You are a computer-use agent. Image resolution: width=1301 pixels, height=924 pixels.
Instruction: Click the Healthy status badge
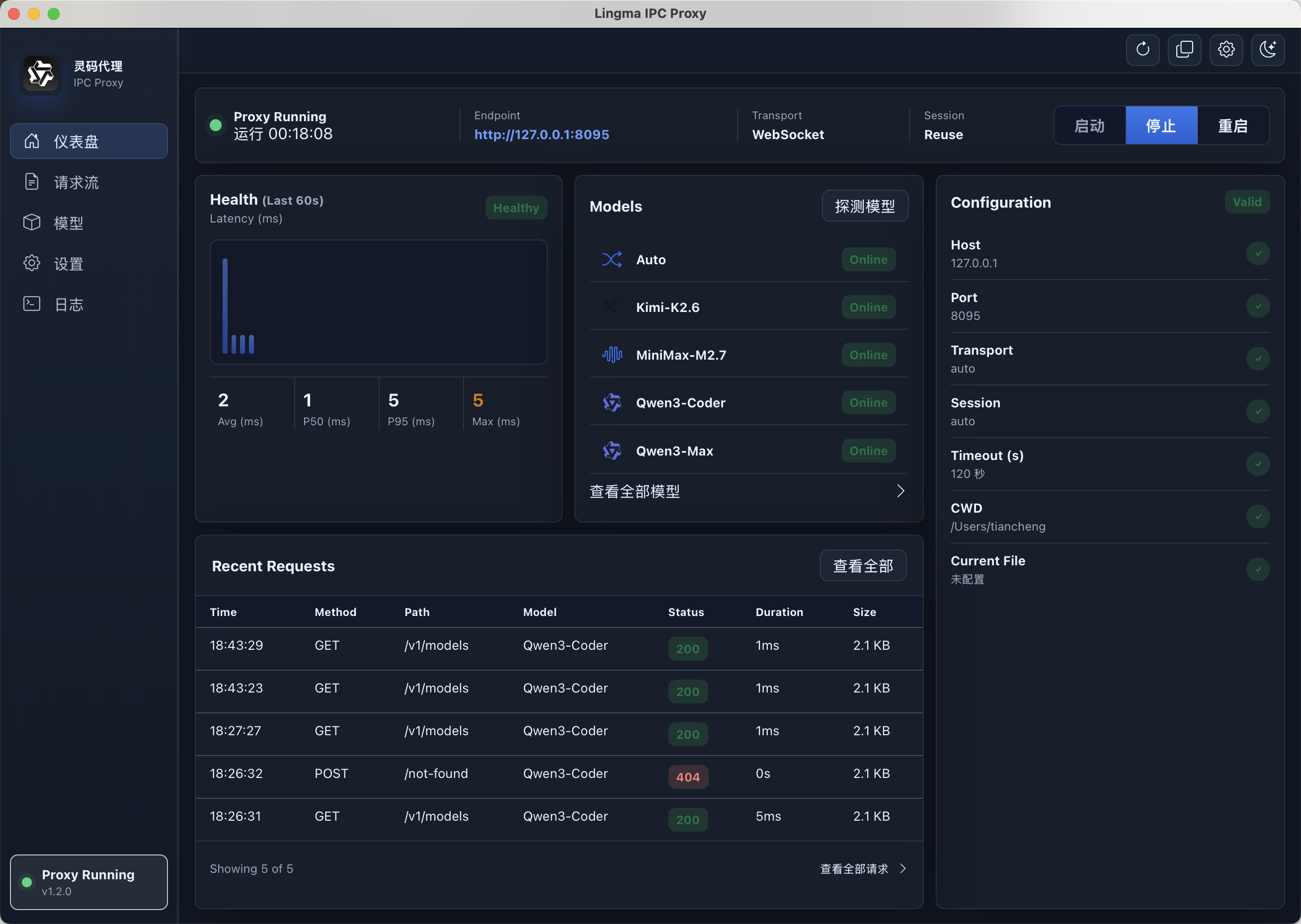(516, 208)
